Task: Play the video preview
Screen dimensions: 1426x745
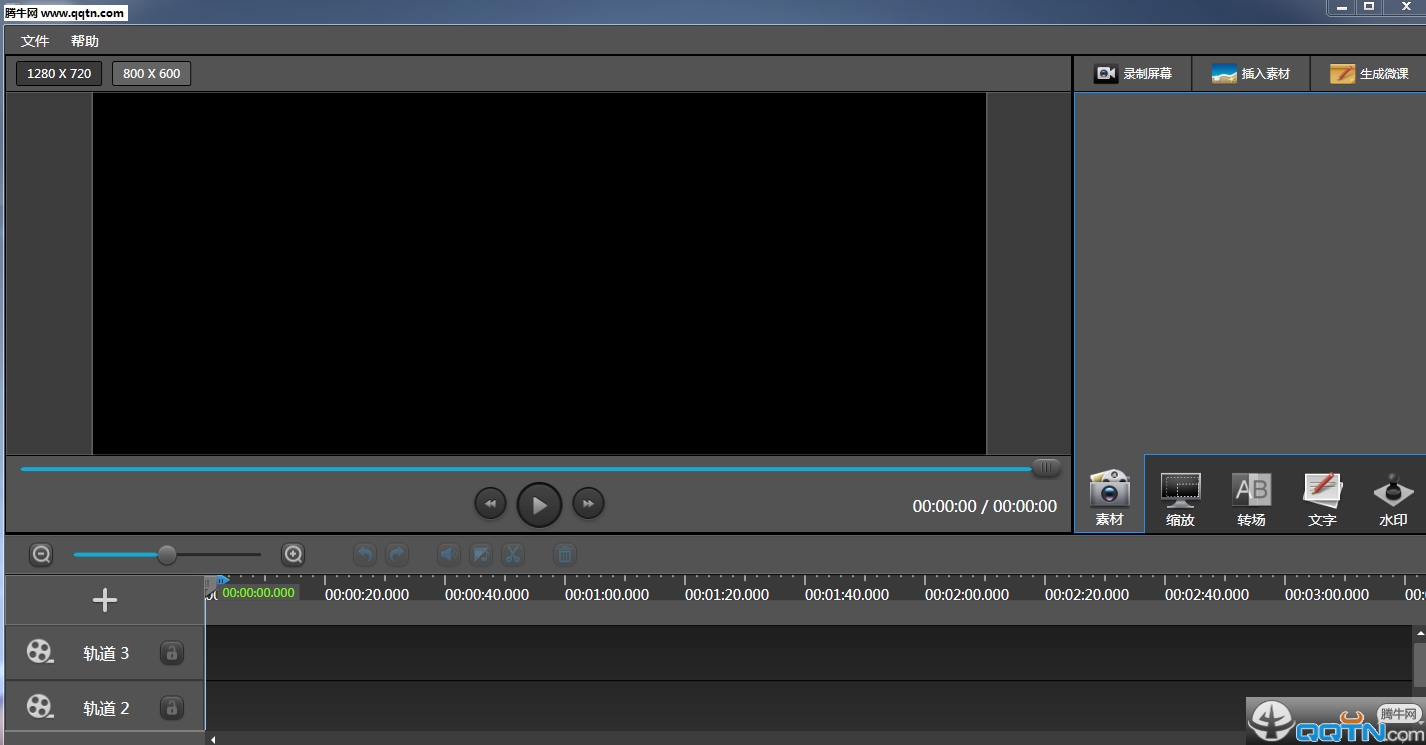Action: point(539,505)
